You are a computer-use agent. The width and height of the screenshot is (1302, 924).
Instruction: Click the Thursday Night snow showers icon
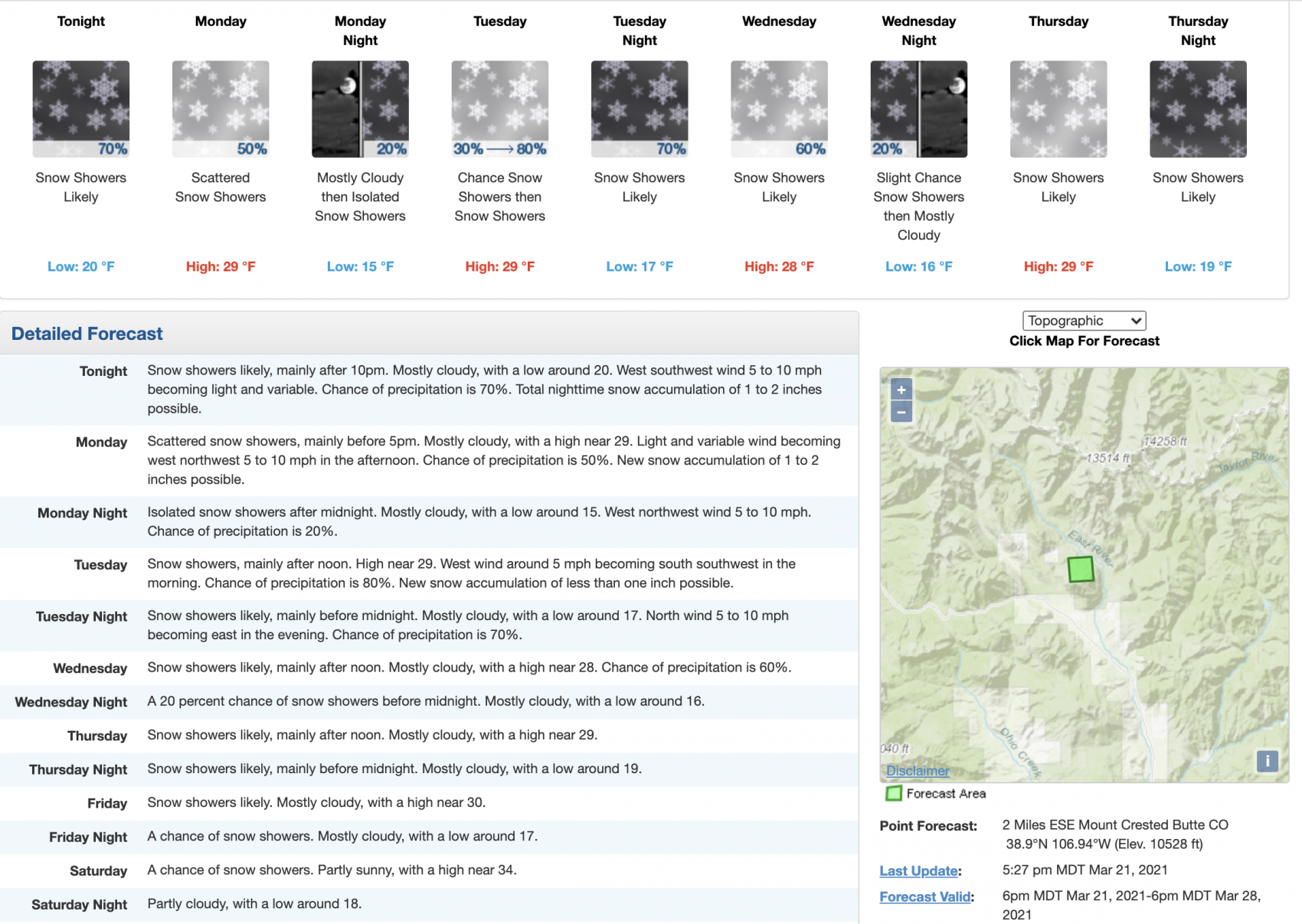(x=1198, y=109)
